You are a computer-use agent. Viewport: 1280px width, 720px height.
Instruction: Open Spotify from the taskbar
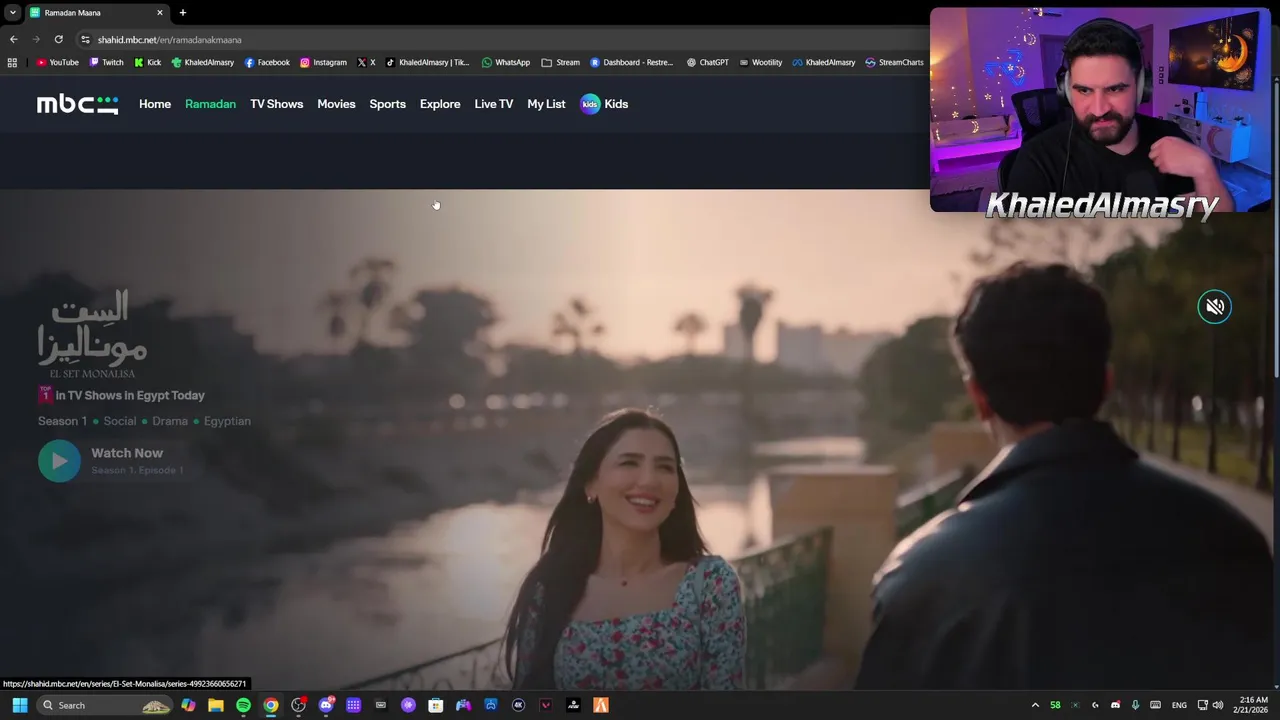[243, 705]
